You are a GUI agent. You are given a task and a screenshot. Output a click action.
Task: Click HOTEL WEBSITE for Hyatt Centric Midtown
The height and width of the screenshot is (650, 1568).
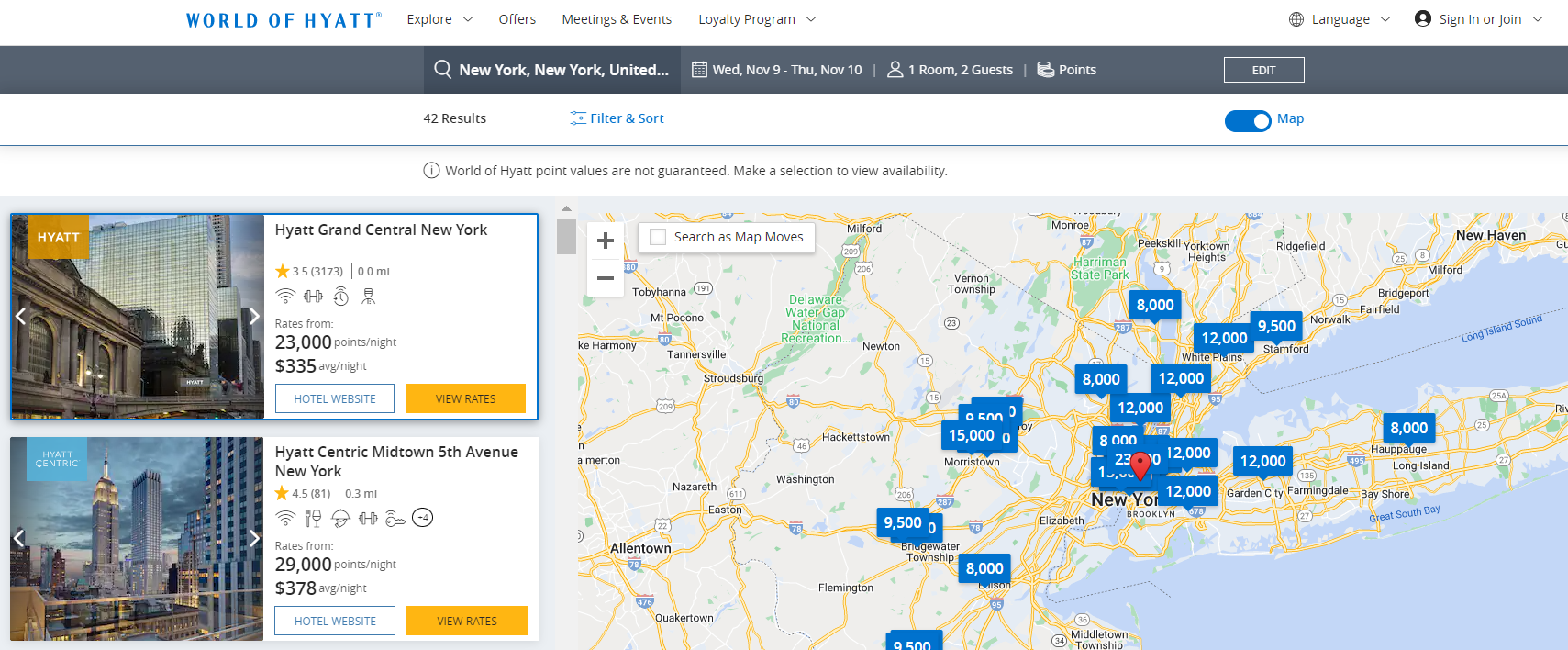336,621
